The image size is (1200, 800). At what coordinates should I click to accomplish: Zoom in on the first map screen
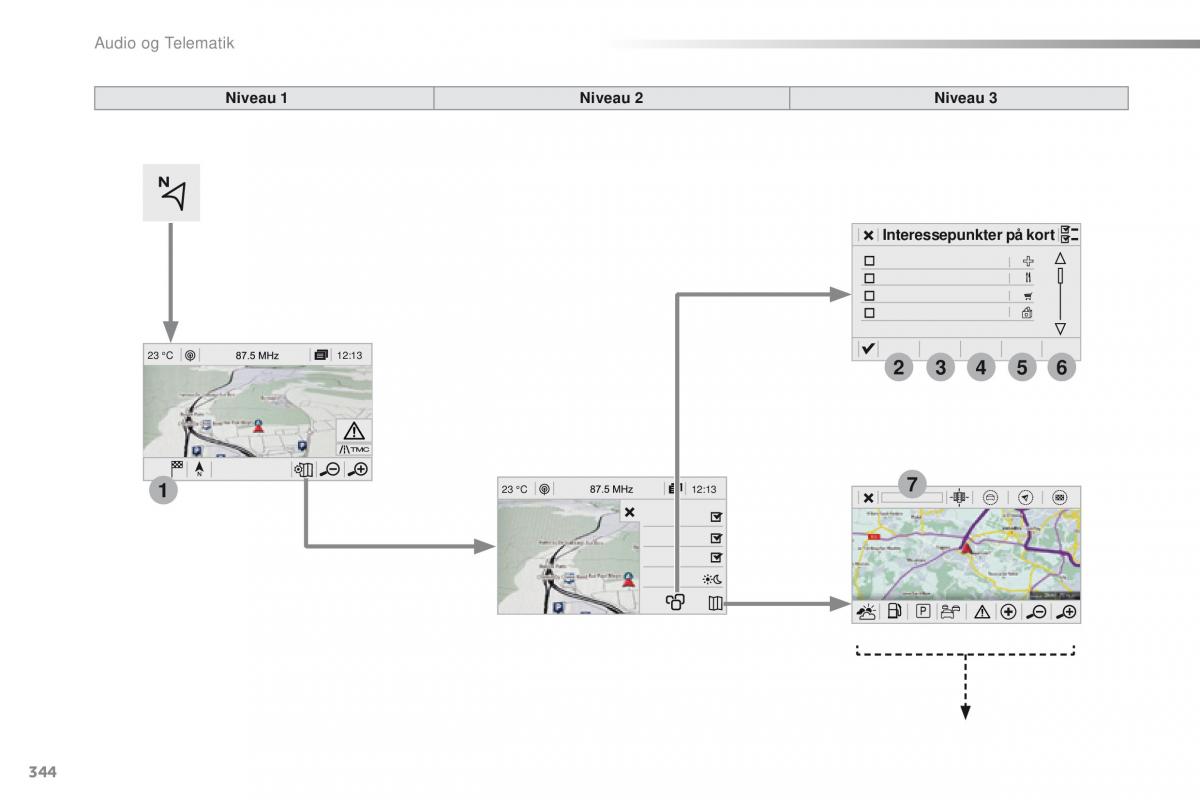pos(358,470)
